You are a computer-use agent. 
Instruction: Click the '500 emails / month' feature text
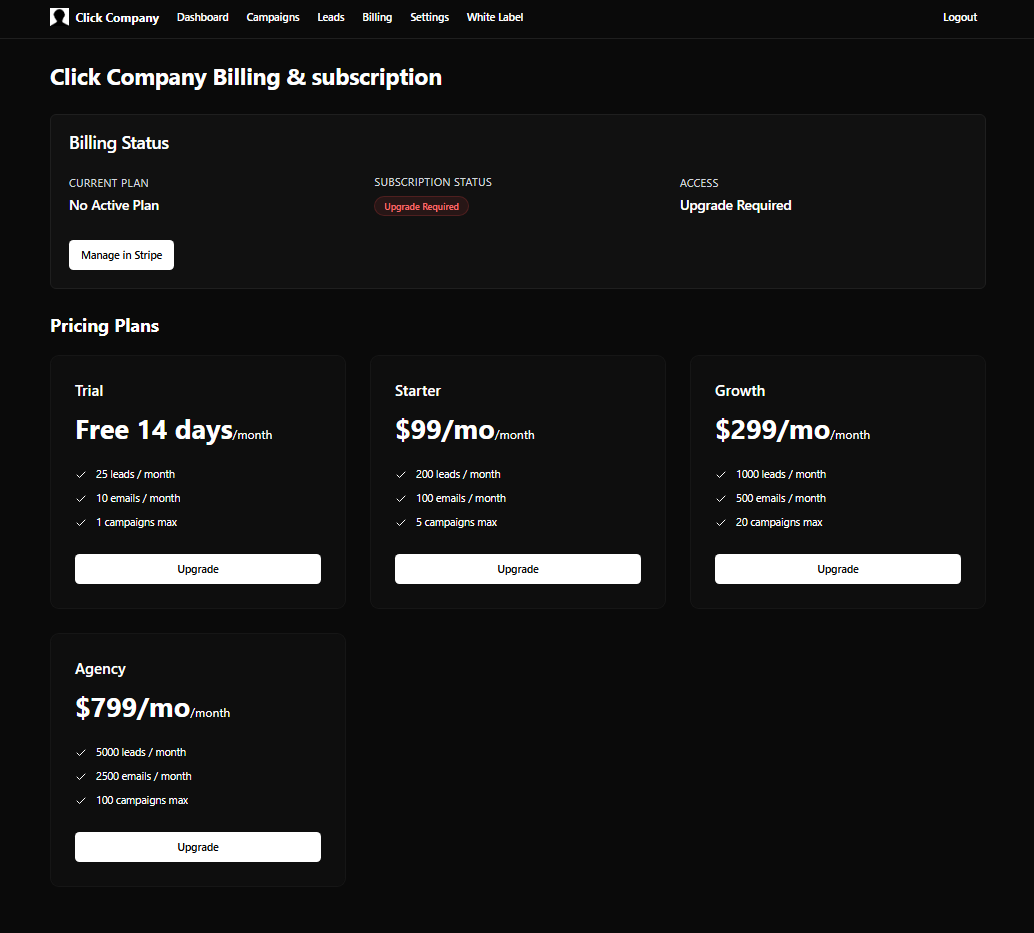point(781,498)
